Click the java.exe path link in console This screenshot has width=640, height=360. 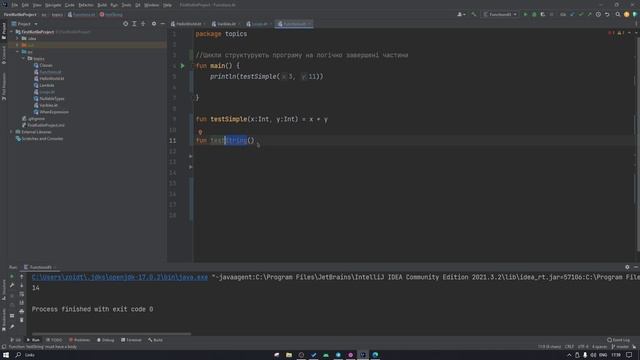(120, 277)
